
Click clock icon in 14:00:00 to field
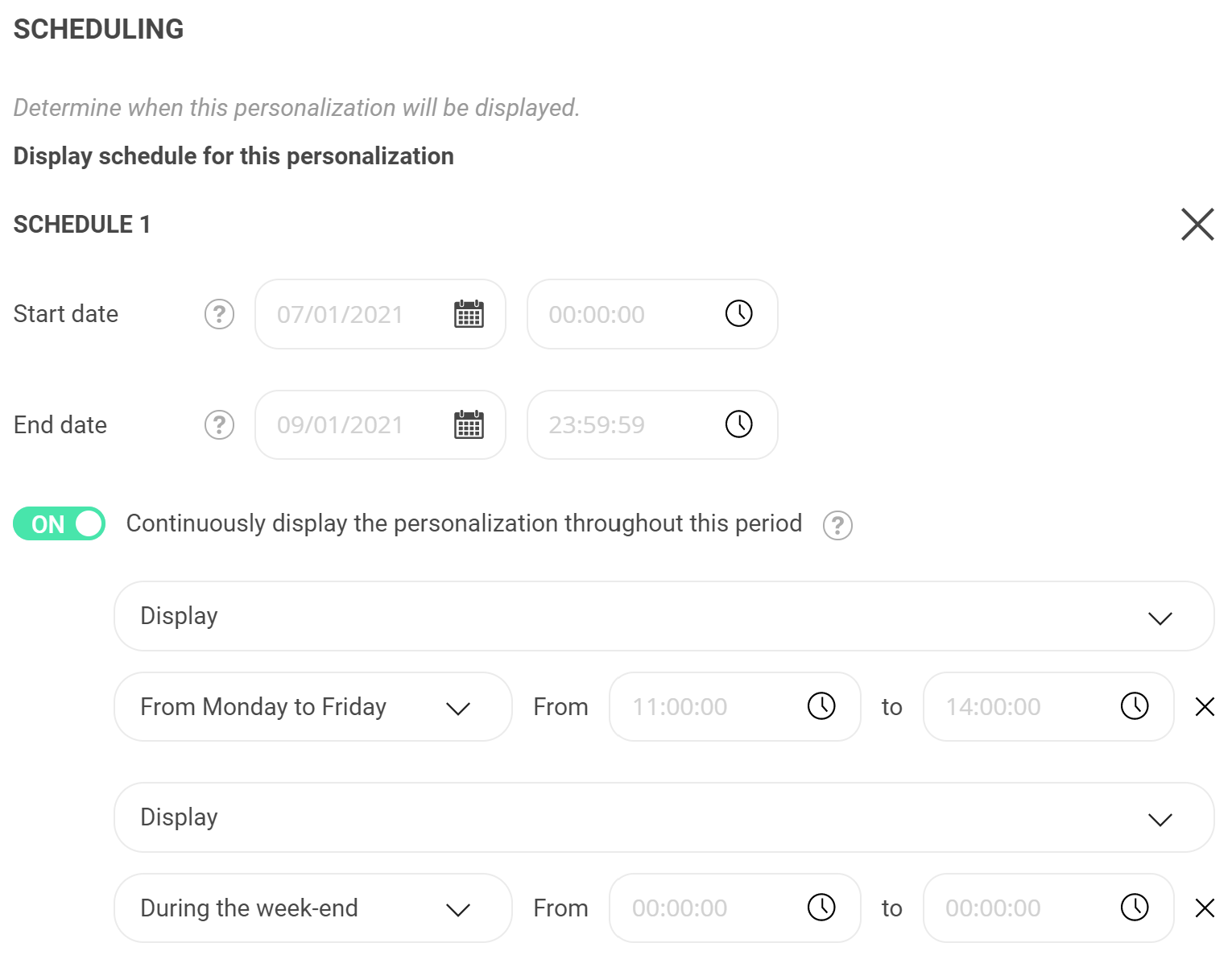point(1135,705)
